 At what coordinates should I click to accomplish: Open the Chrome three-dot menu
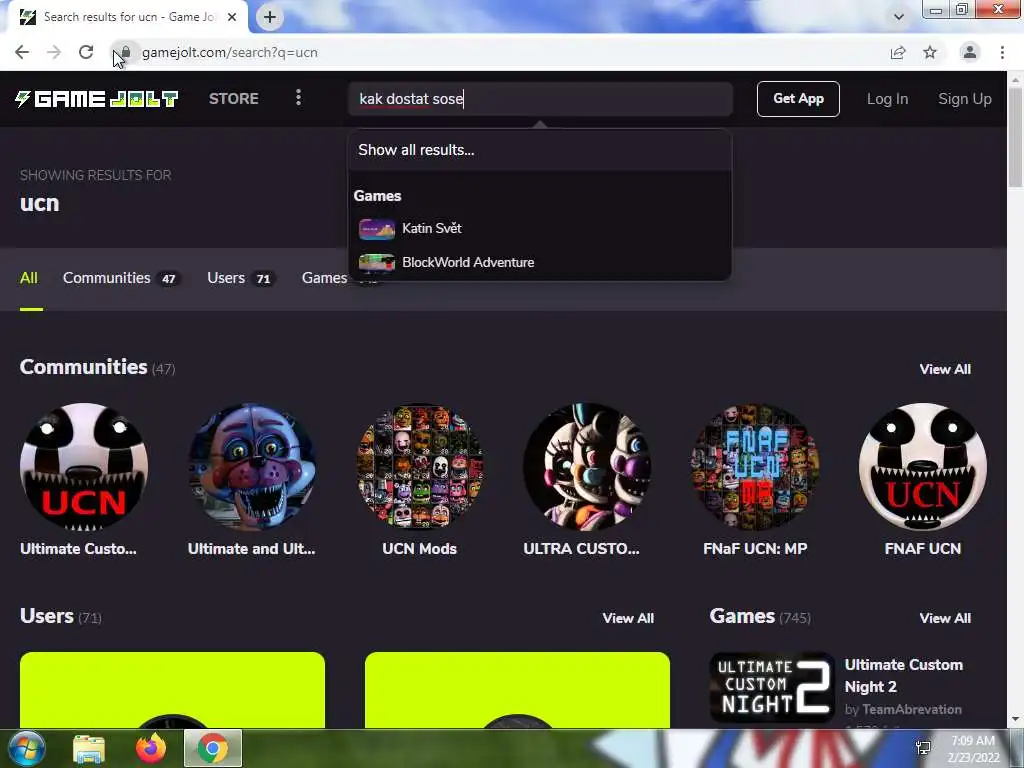pyautogui.click(x=1002, y=52)
